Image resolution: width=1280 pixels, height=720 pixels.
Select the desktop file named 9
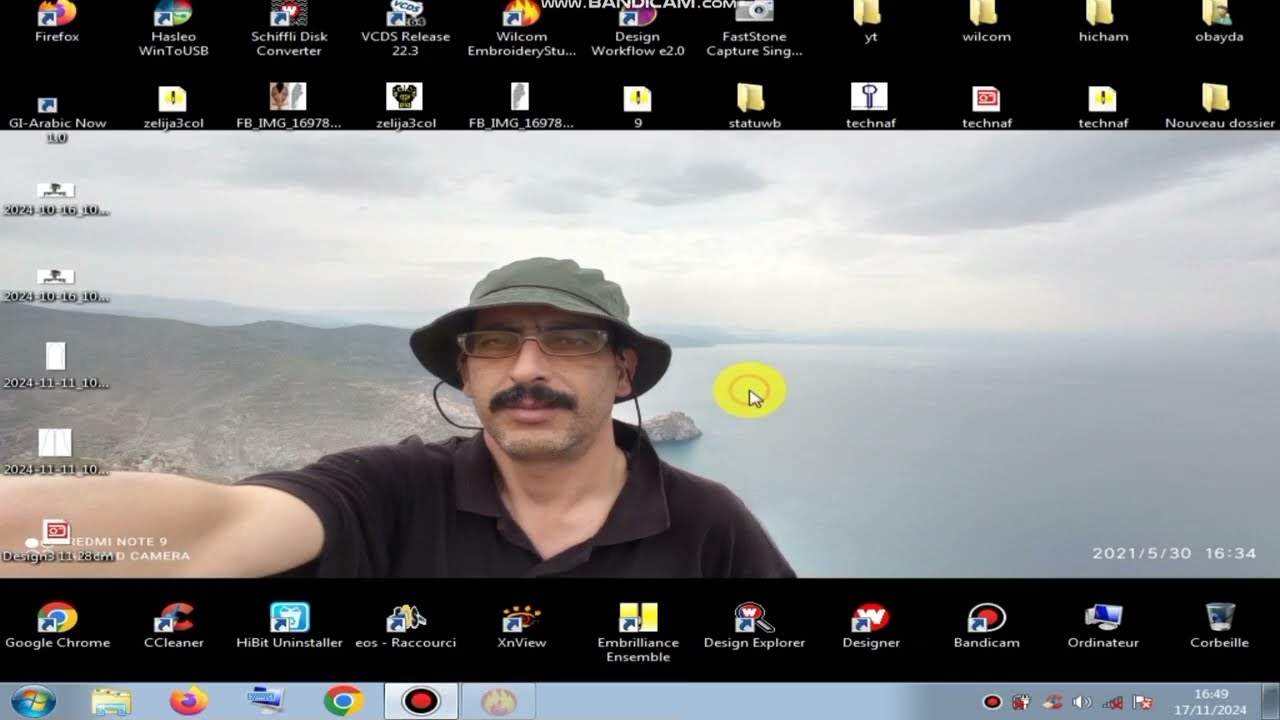tap(637, 106)
